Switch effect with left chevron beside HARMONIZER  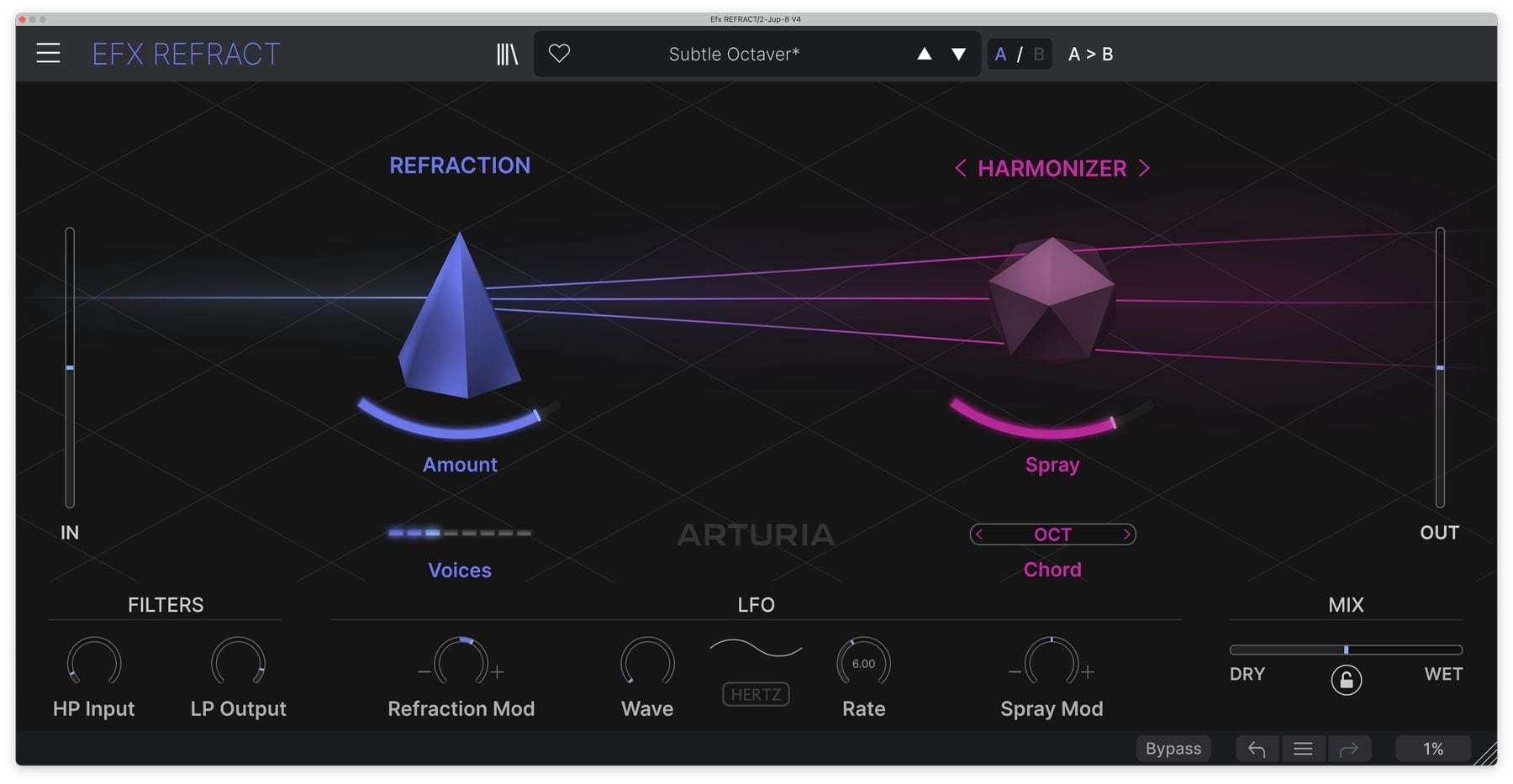(959, 169)
